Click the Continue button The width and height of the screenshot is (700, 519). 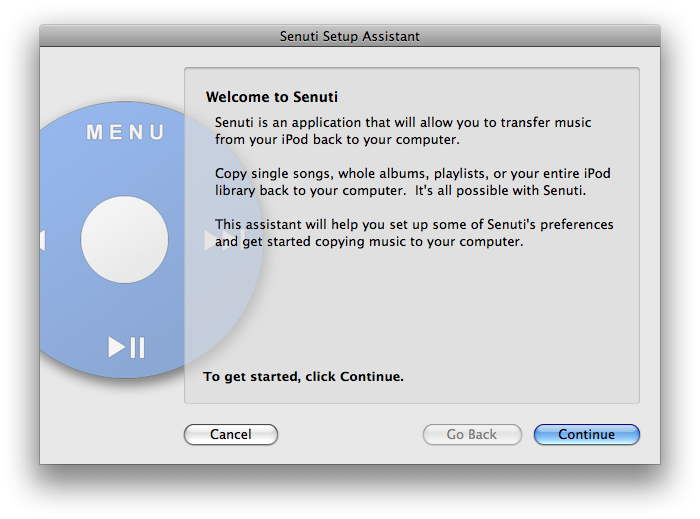pos(587,434)
